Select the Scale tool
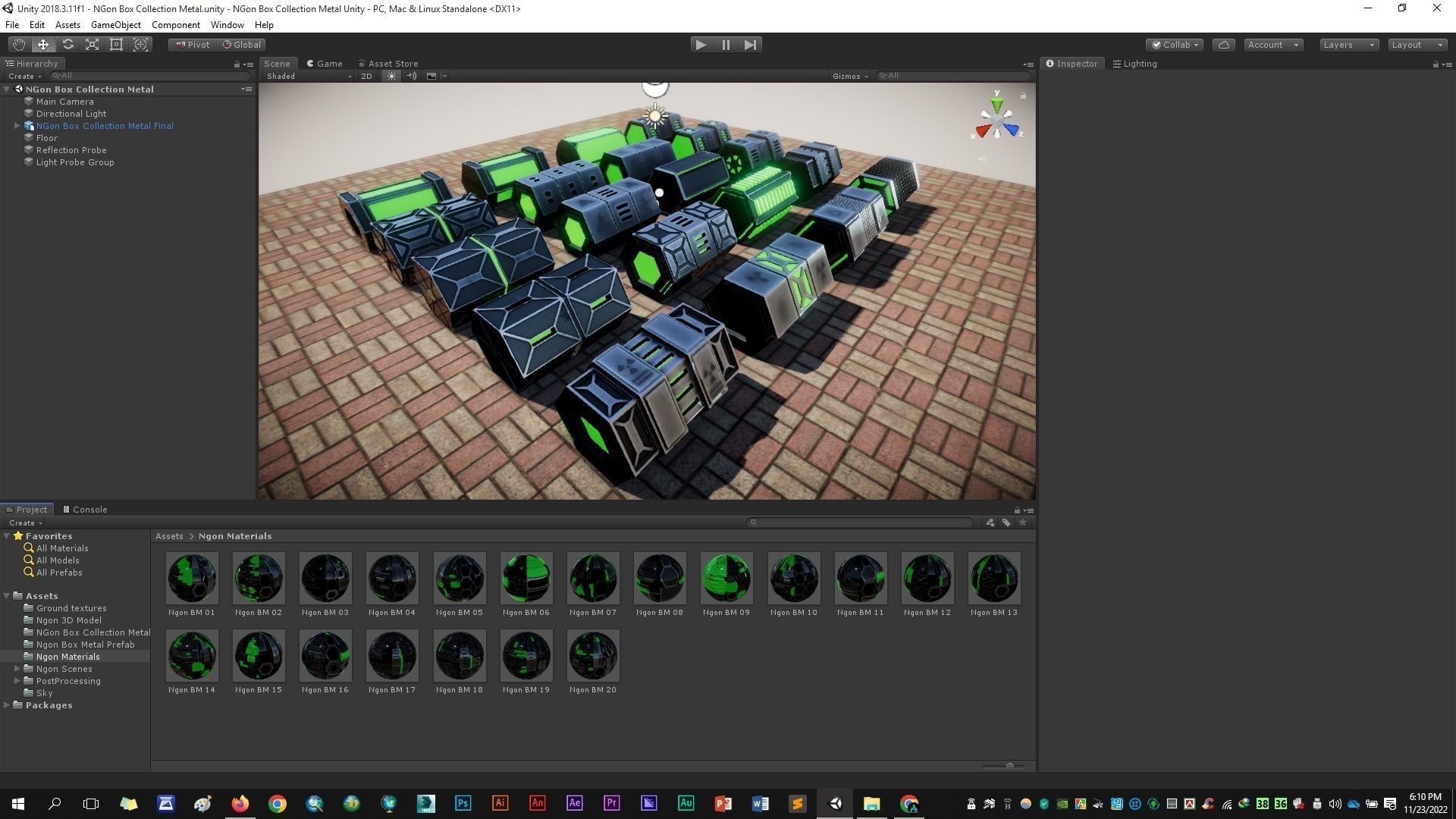1456x819 pixels. tap(92, 45)
